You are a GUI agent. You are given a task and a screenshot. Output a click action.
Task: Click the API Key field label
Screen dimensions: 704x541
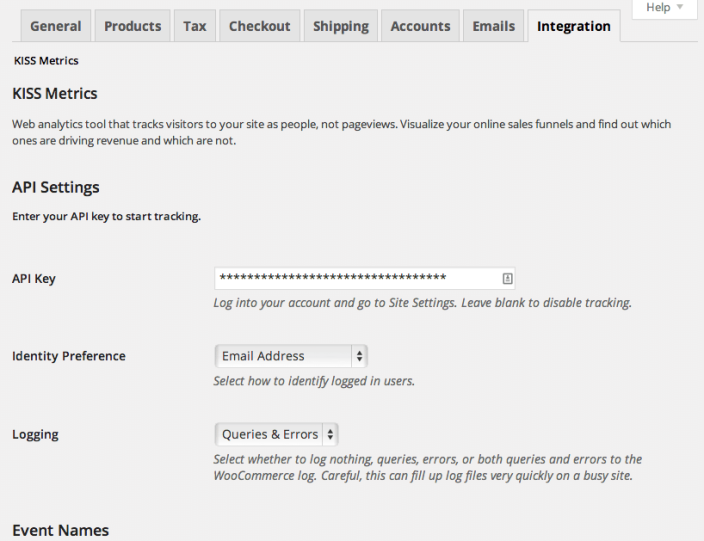point(34,279)
